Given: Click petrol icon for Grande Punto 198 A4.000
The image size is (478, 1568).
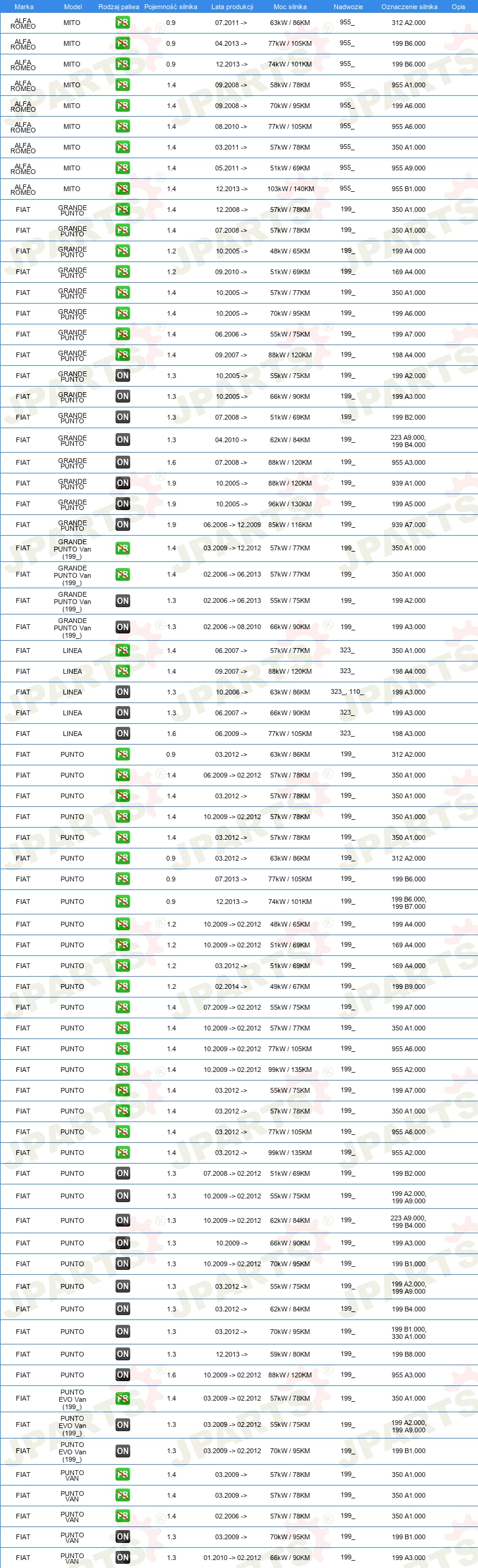Looking at the screenshot, I should click(122, 355).
